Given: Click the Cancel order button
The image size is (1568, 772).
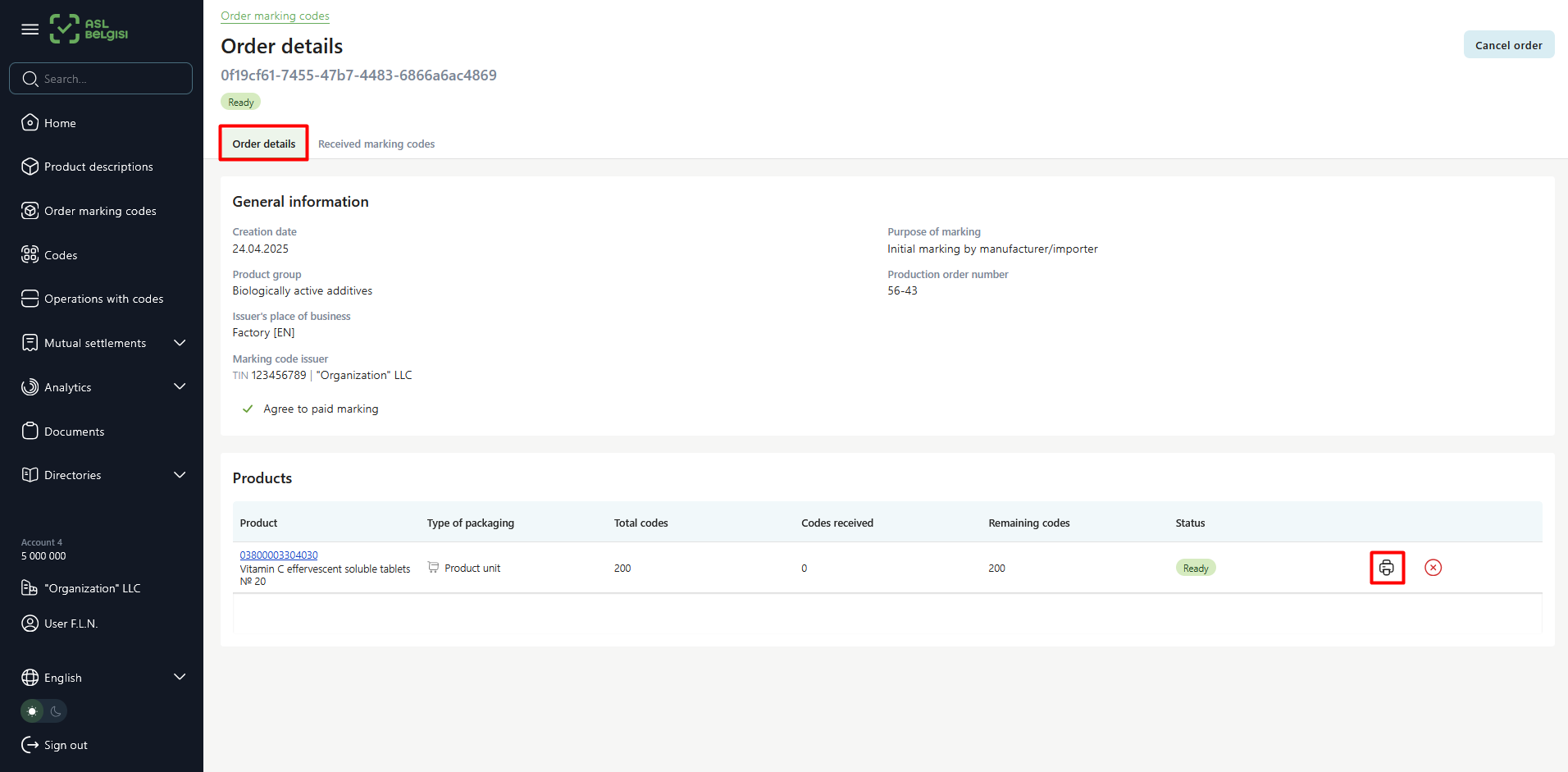Looking at the screenshot, I should click(x=1508, y=45).
